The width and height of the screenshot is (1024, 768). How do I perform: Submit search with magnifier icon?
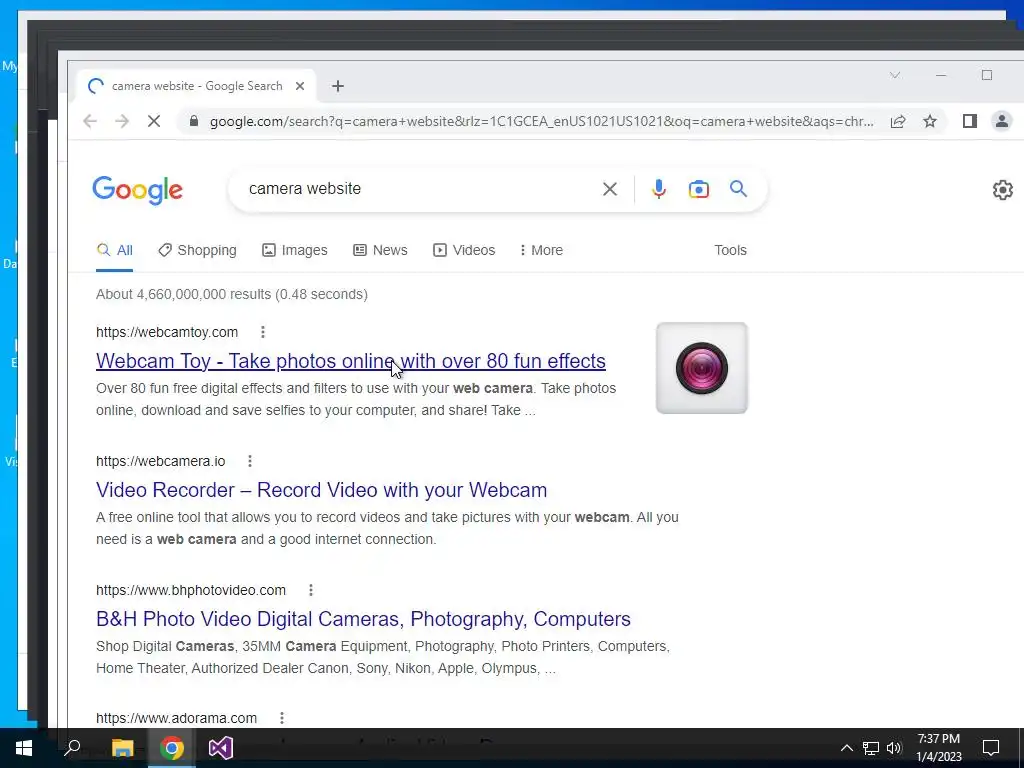739,189
